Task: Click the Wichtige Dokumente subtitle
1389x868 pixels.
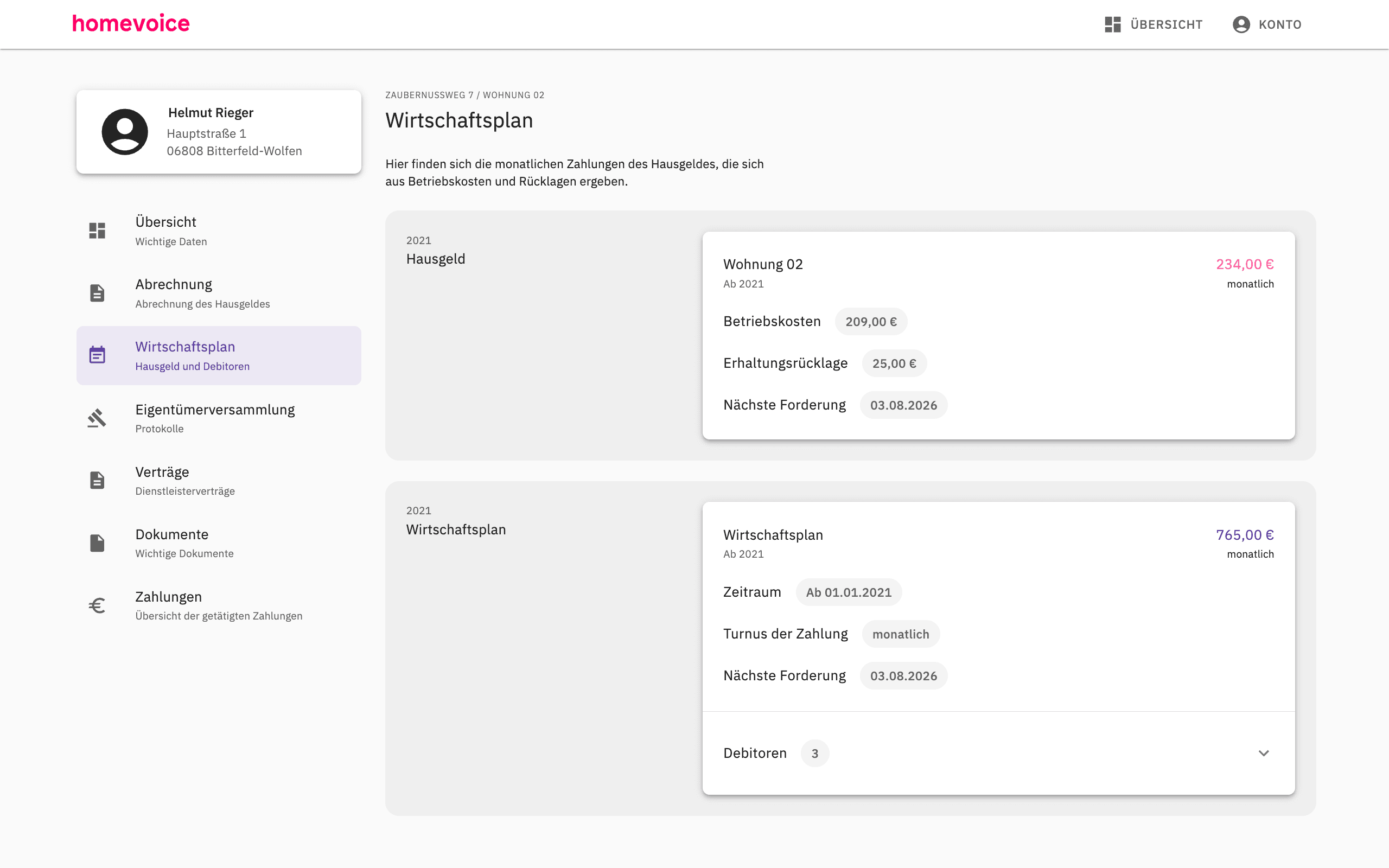Action: (184, 553)
